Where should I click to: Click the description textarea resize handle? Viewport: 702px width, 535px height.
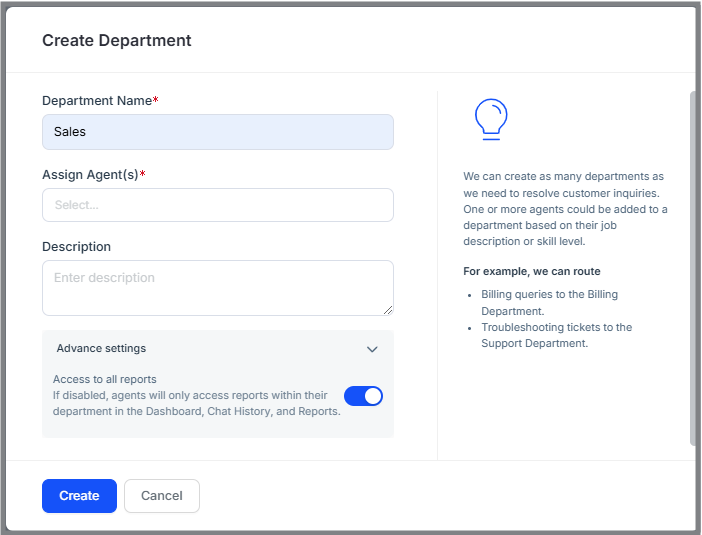[388, 310]
